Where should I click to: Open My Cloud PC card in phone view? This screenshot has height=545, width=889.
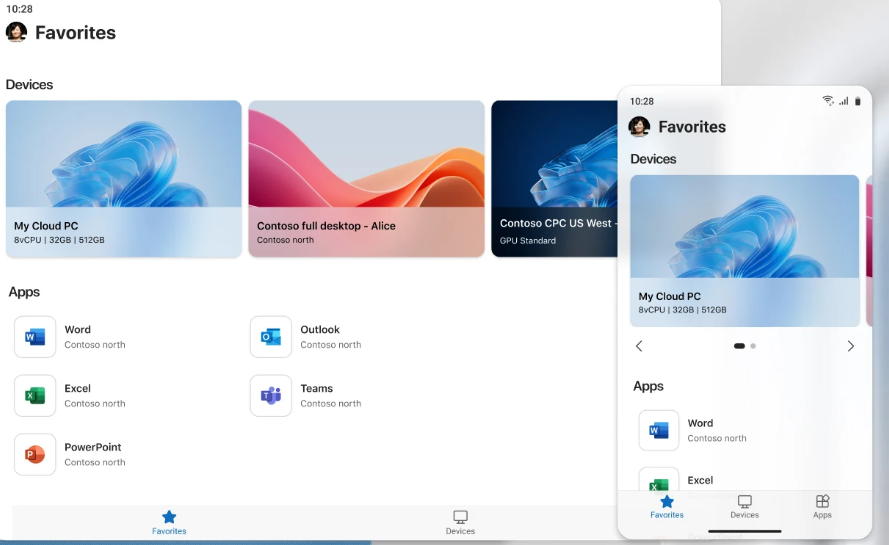tap(744, 251)
